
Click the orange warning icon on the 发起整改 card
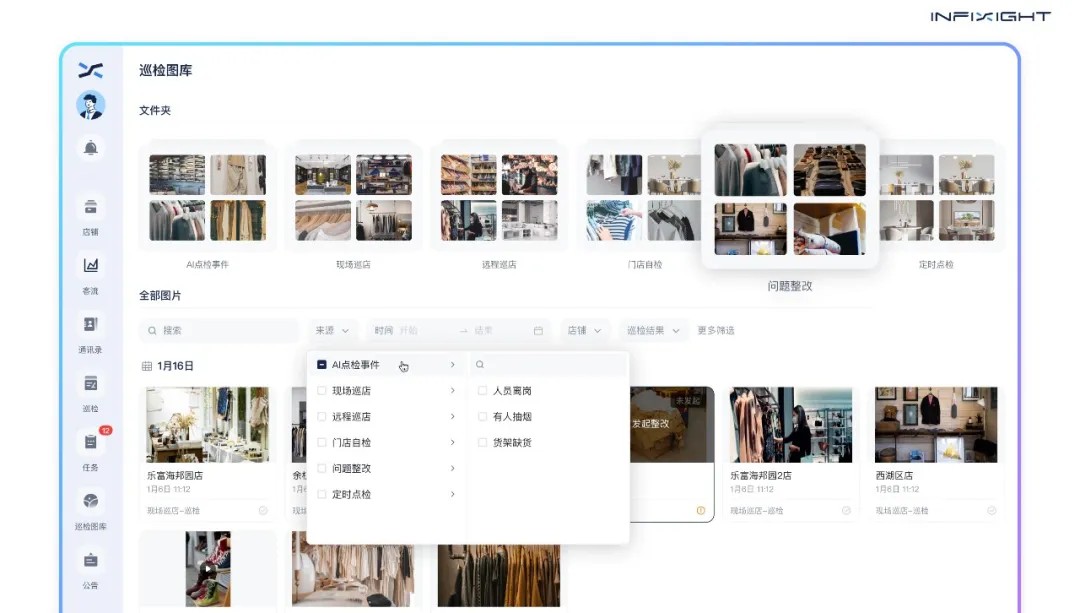(700, 510)
